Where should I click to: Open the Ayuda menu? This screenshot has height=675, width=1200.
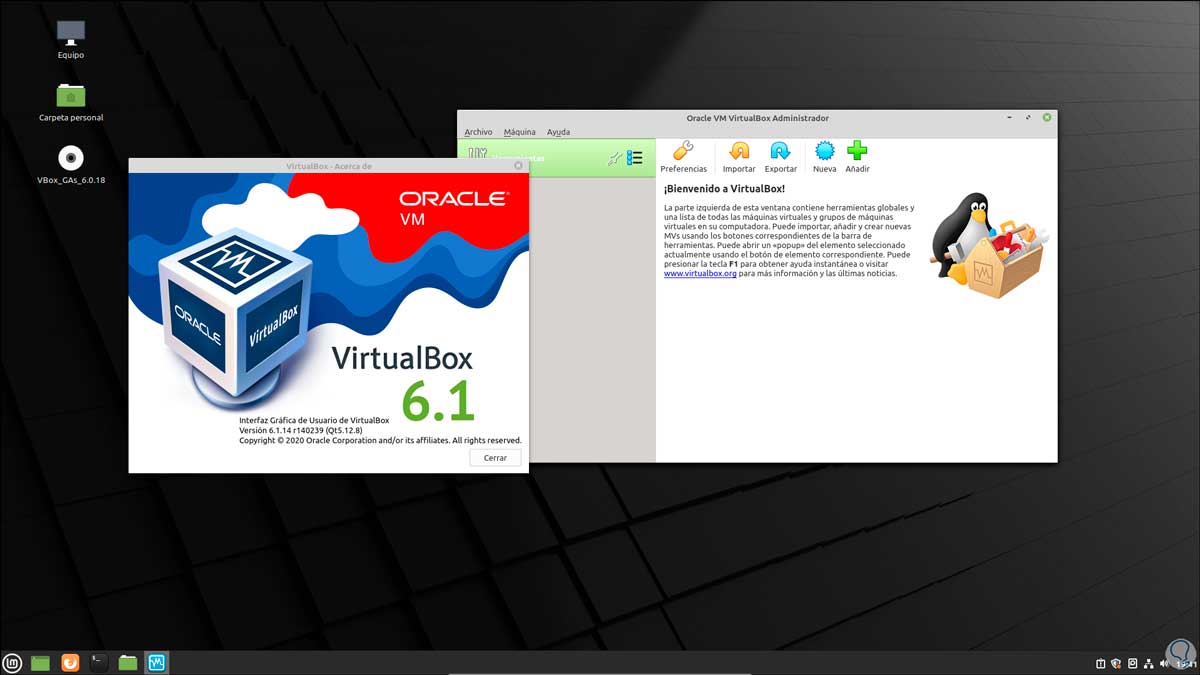[x=558, y=132]
